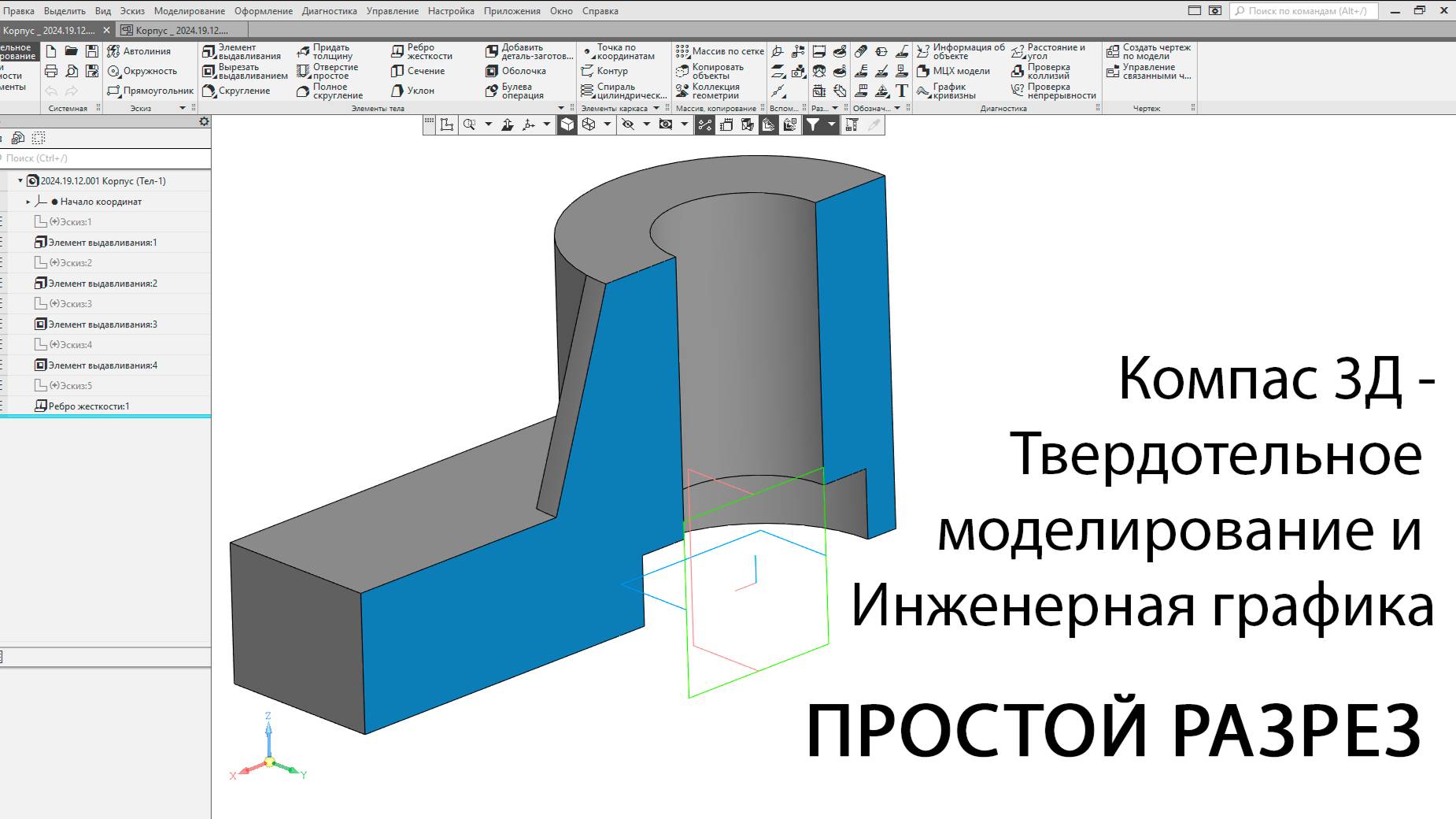Expand the Эскиз panel dropdown arrow
The width and height of the screenshot is (1456, 819).
(x=183, y=108)
